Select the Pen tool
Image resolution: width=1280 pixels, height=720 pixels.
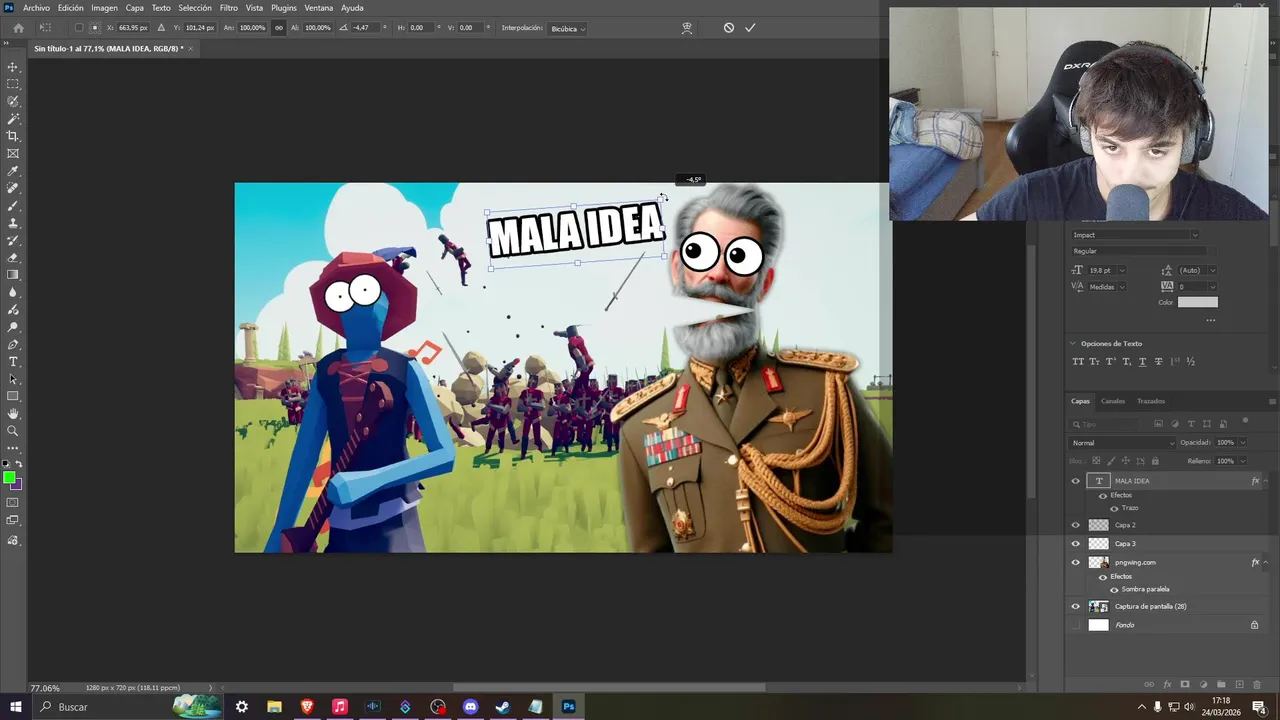click(x=13, y=344)
